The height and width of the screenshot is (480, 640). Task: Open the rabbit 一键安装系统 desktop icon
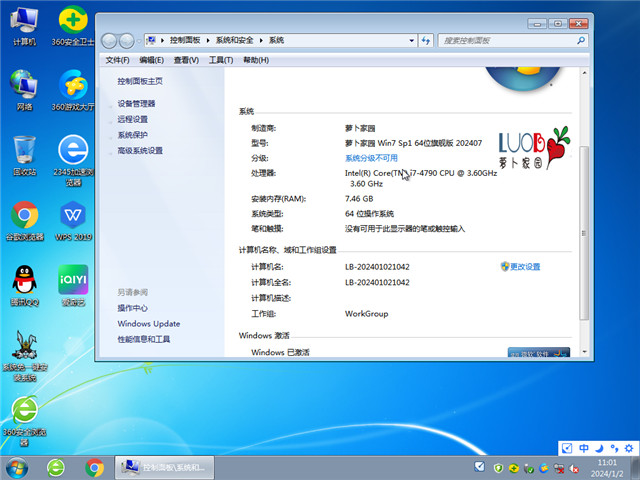pos(24,356)
